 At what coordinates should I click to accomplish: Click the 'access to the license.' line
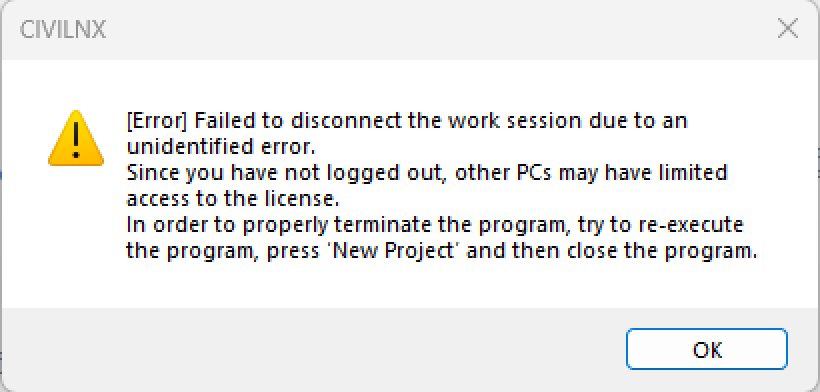click(x=233, y=199)
